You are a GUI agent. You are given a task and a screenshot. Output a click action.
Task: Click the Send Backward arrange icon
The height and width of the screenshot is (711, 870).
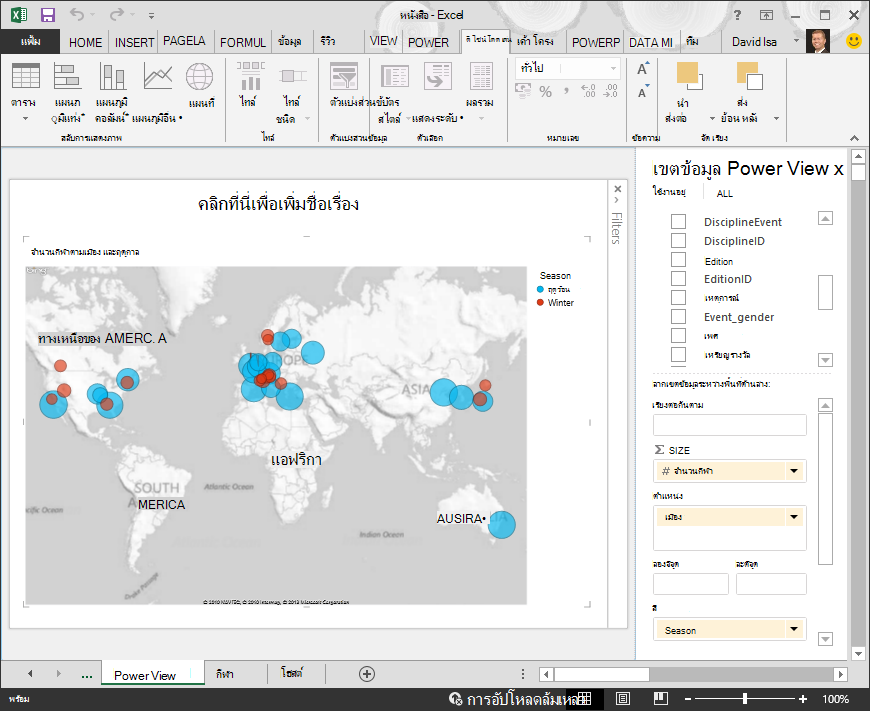[x=749, y=75]
